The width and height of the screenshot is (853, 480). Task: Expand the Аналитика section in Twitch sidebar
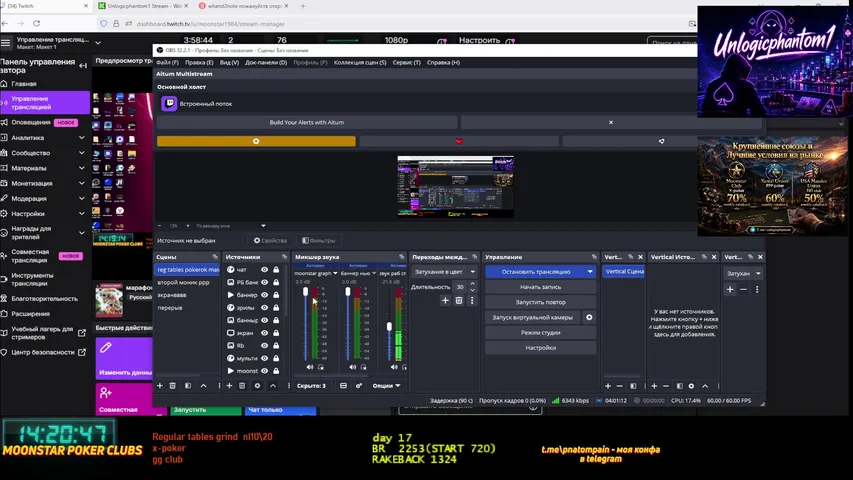click(82, 138)
